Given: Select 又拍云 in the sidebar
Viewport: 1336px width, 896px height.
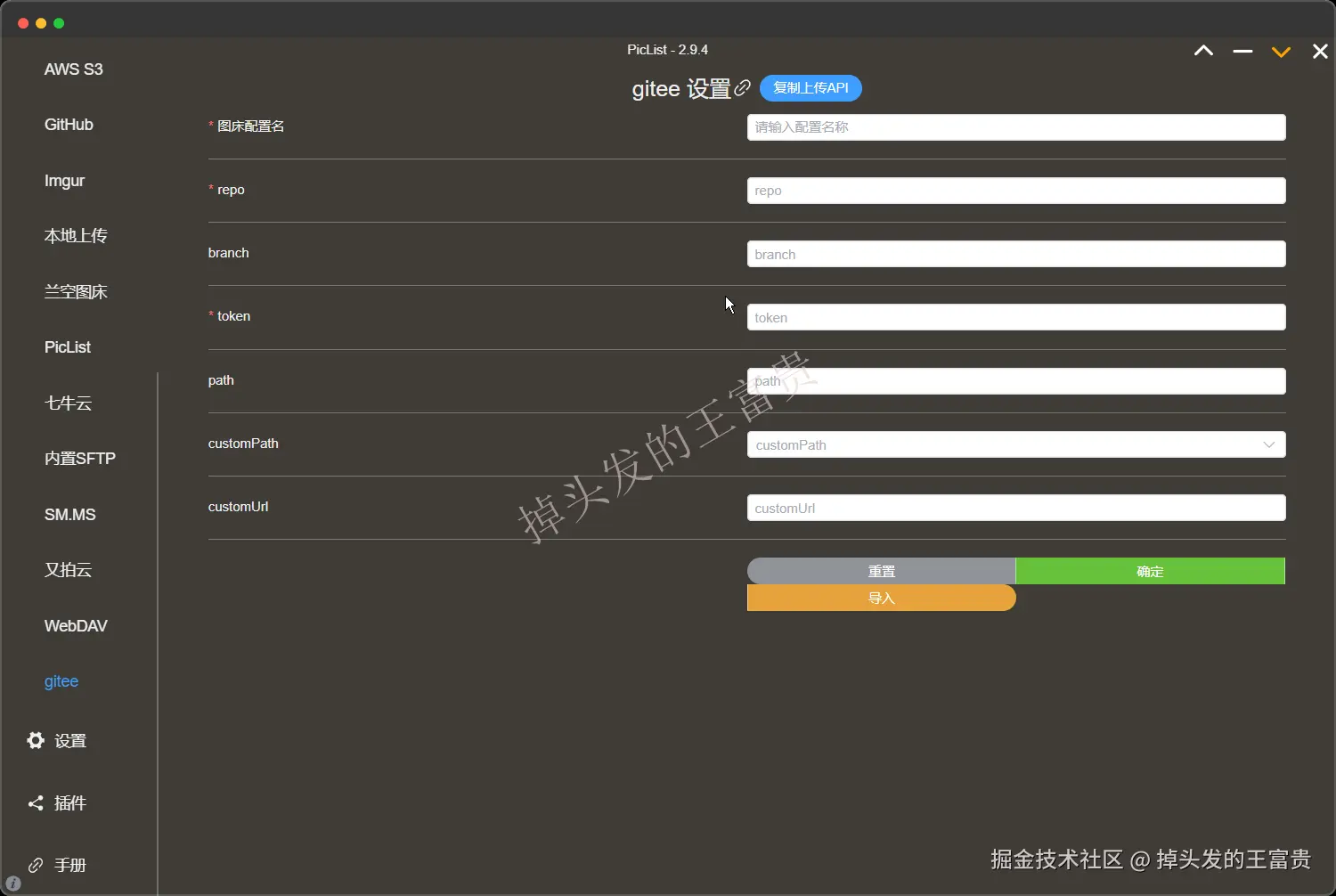Looking at the screenshot, I should (69, 570).
